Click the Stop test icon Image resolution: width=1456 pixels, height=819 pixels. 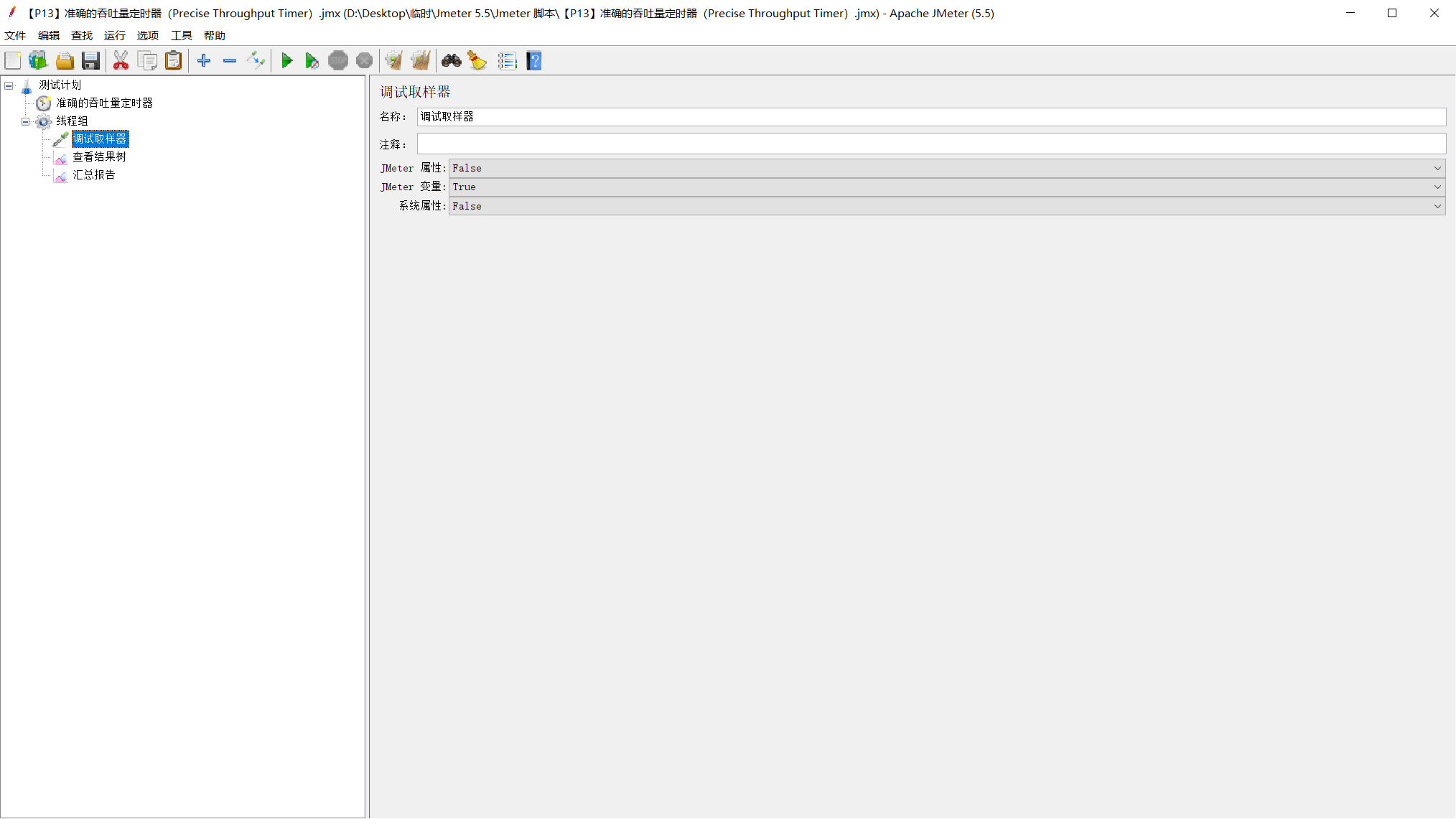(x=338, y=61)
